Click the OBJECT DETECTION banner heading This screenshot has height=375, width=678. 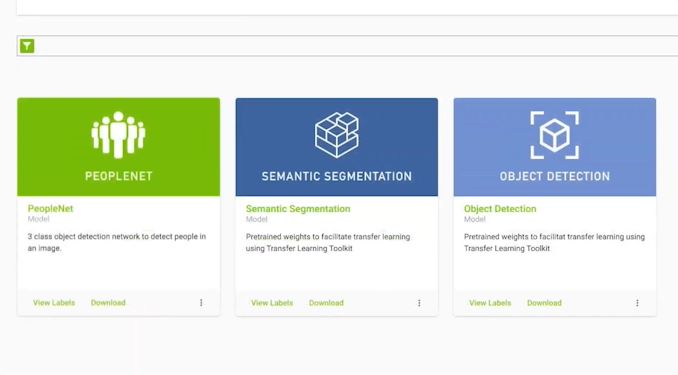[555, 176]
